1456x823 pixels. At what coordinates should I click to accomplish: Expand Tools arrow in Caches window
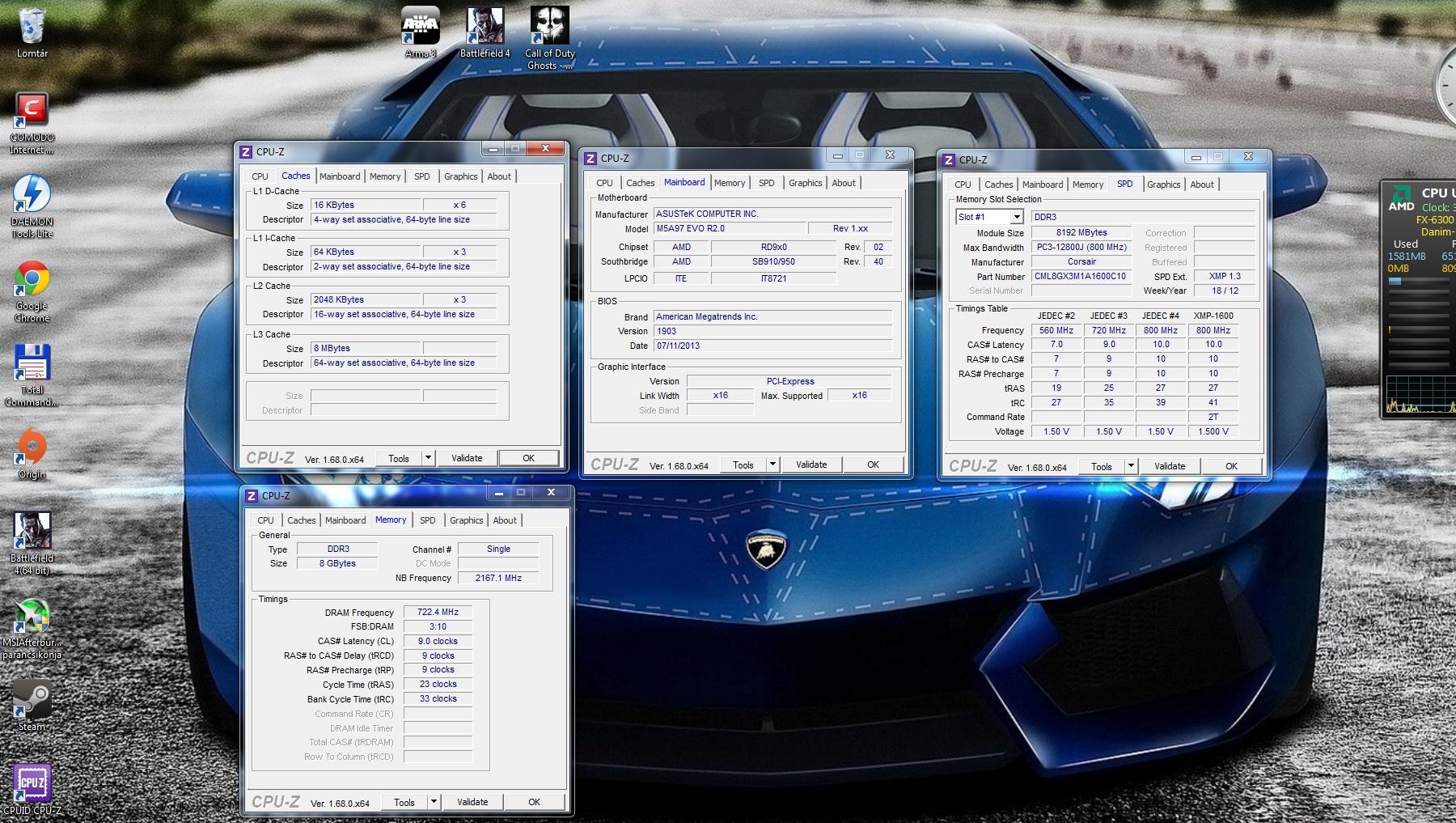coord(429,458)
